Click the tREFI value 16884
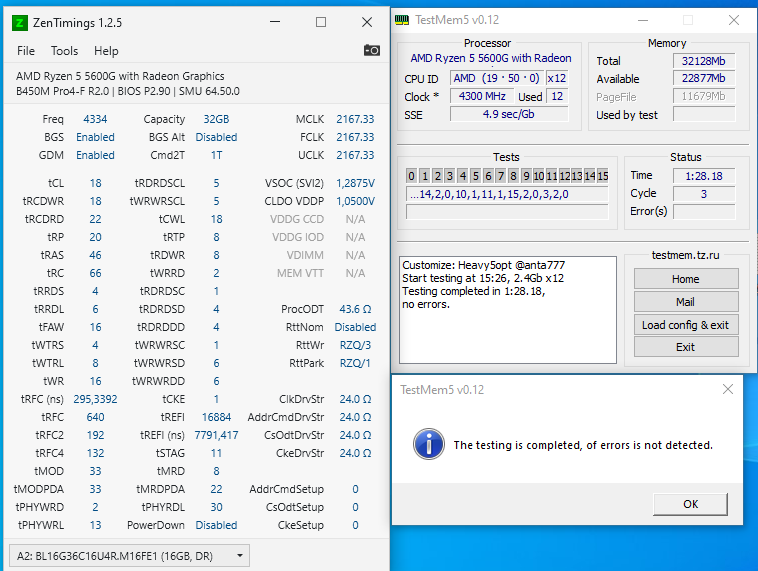 (216, 417)
